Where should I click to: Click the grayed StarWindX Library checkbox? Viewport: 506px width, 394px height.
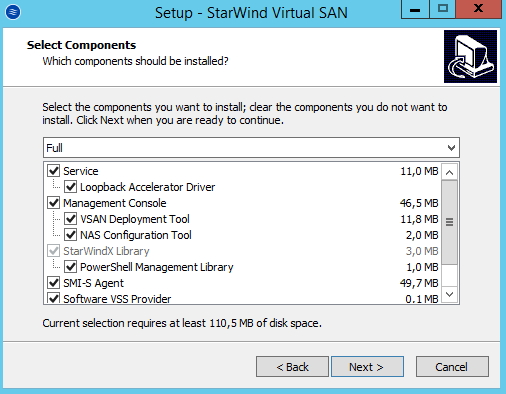54,251
